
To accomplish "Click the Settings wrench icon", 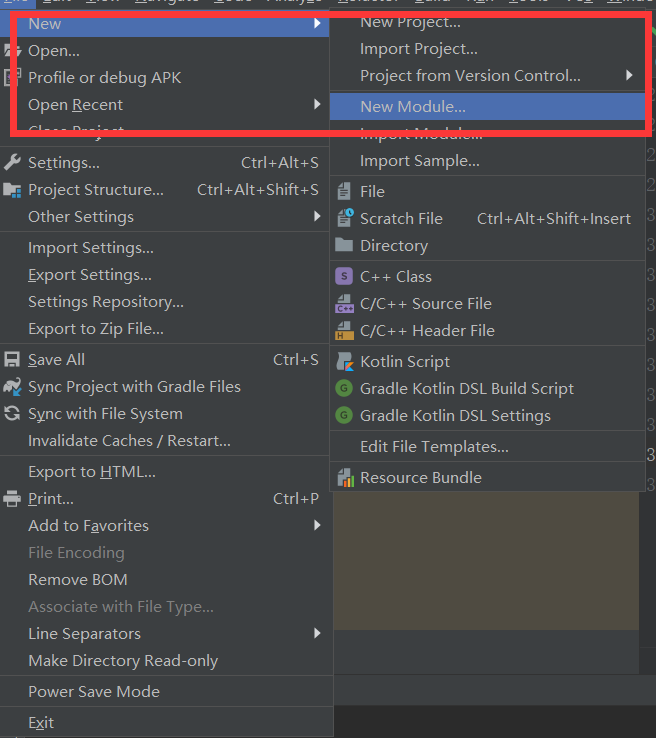I will click(x=12, y=163).
